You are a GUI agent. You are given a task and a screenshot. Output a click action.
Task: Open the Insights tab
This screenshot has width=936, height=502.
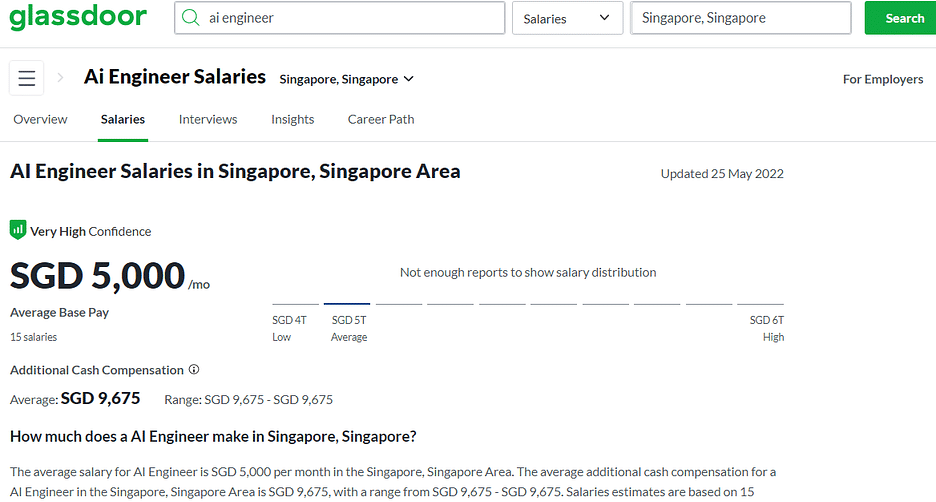click(x=292, y=119)
